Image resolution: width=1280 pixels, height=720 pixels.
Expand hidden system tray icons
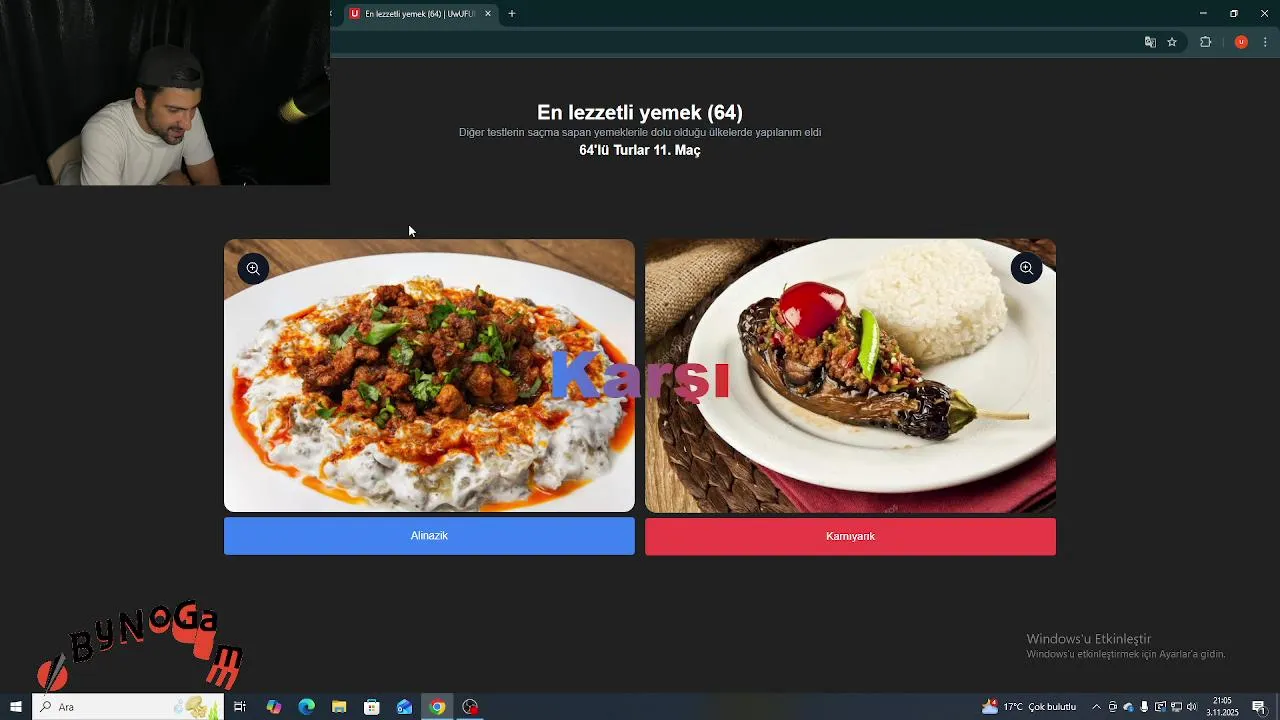pos(1096,707)
